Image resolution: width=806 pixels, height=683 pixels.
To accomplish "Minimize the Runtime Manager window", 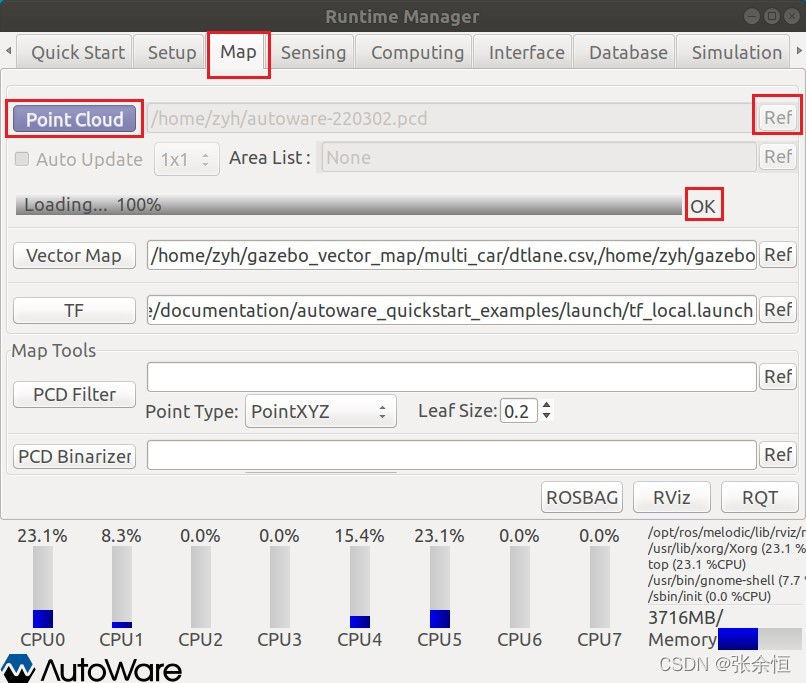I will [x=752, y=16].
